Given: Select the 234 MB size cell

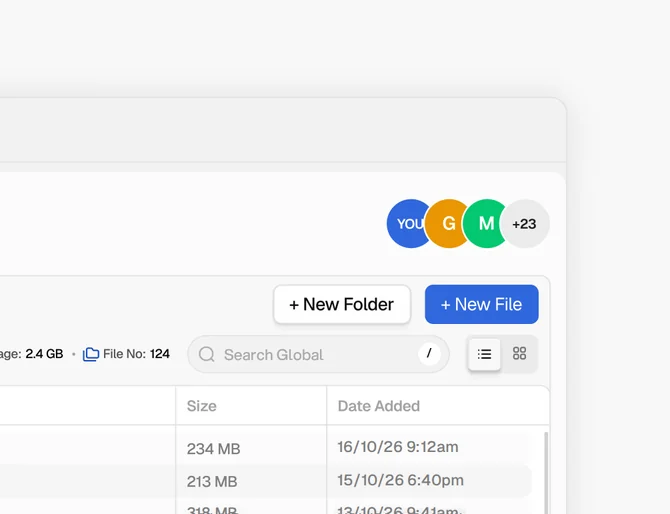Looking at the screenshot, I should [213, 449].
